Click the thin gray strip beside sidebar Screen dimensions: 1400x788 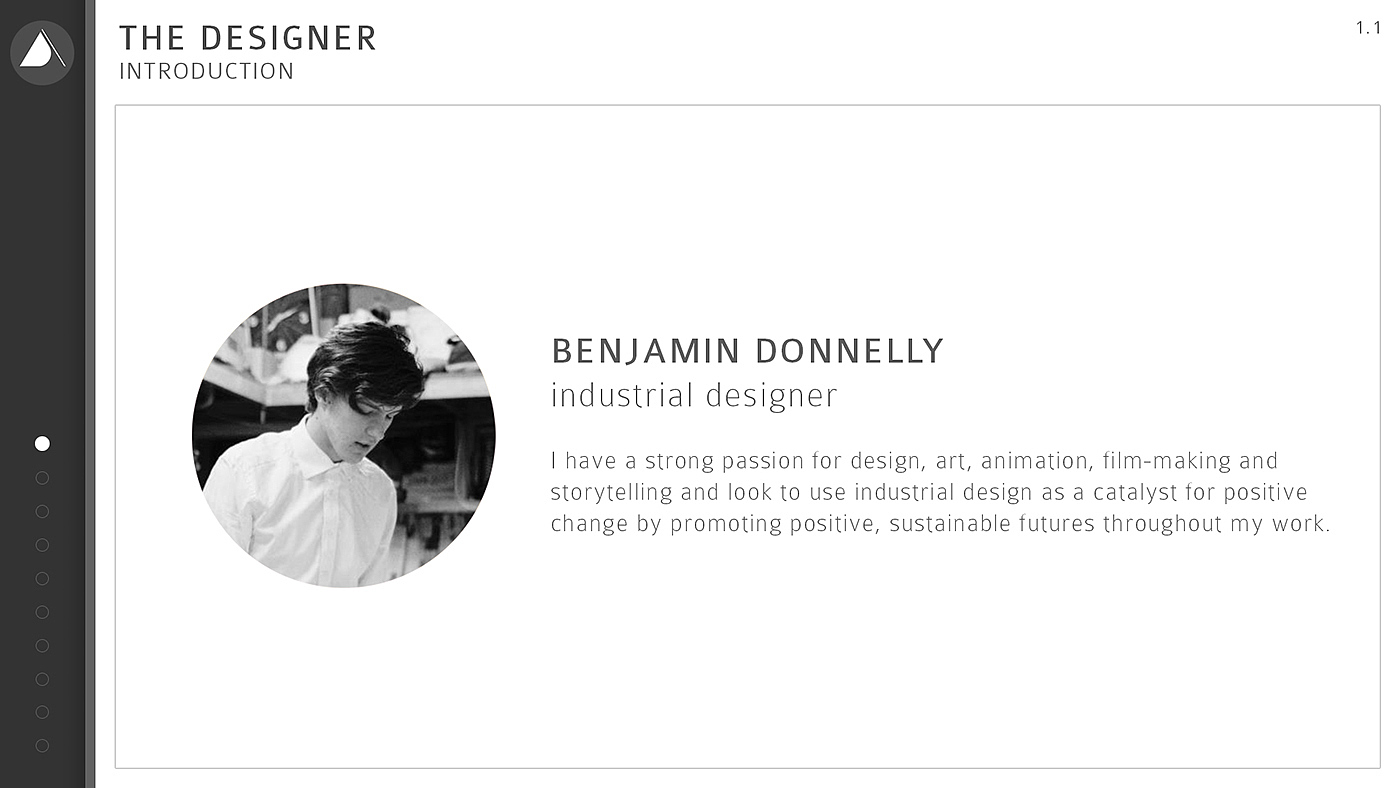pos(90,400)
